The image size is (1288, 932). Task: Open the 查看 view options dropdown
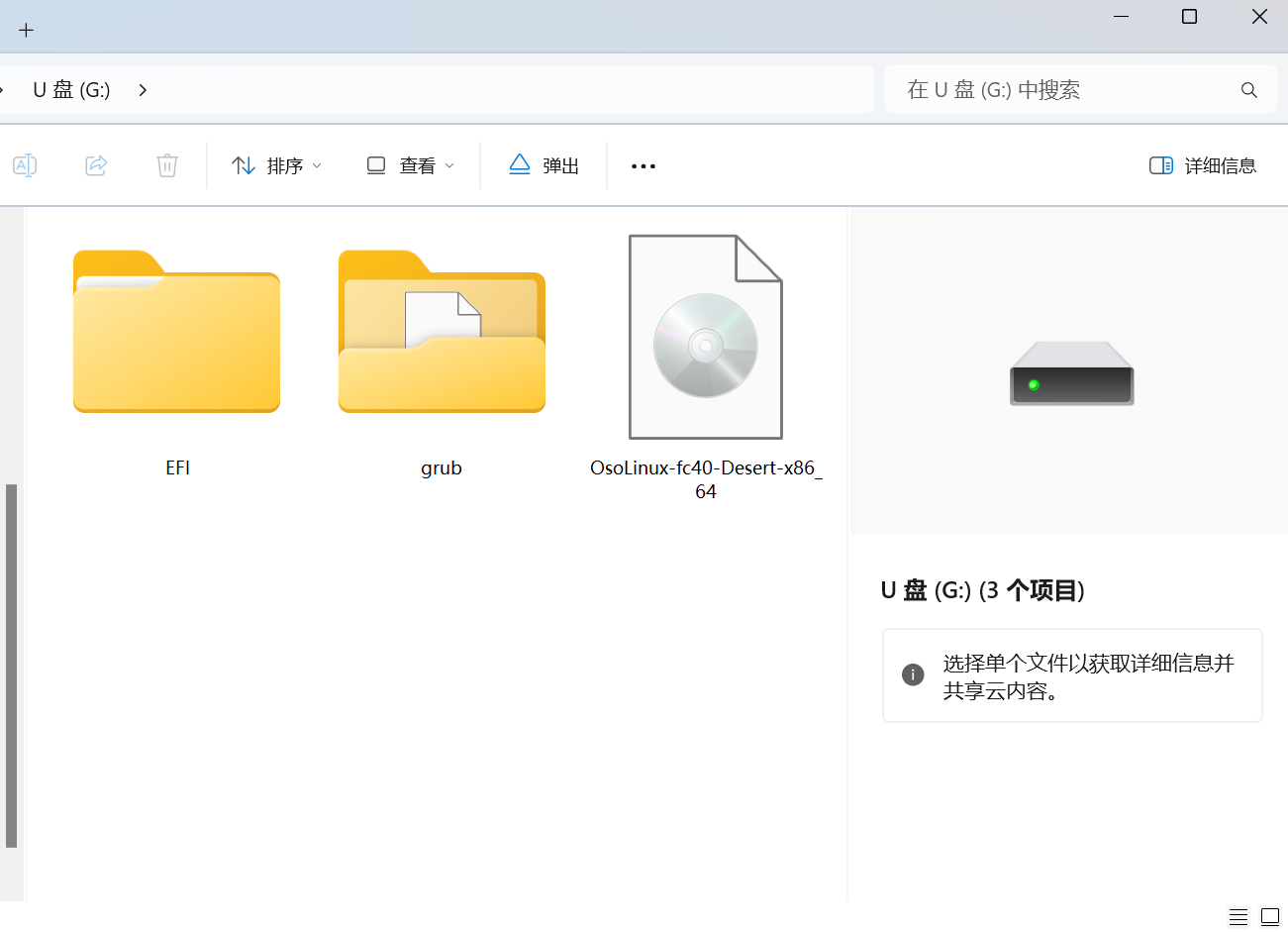tap(410, 165)
